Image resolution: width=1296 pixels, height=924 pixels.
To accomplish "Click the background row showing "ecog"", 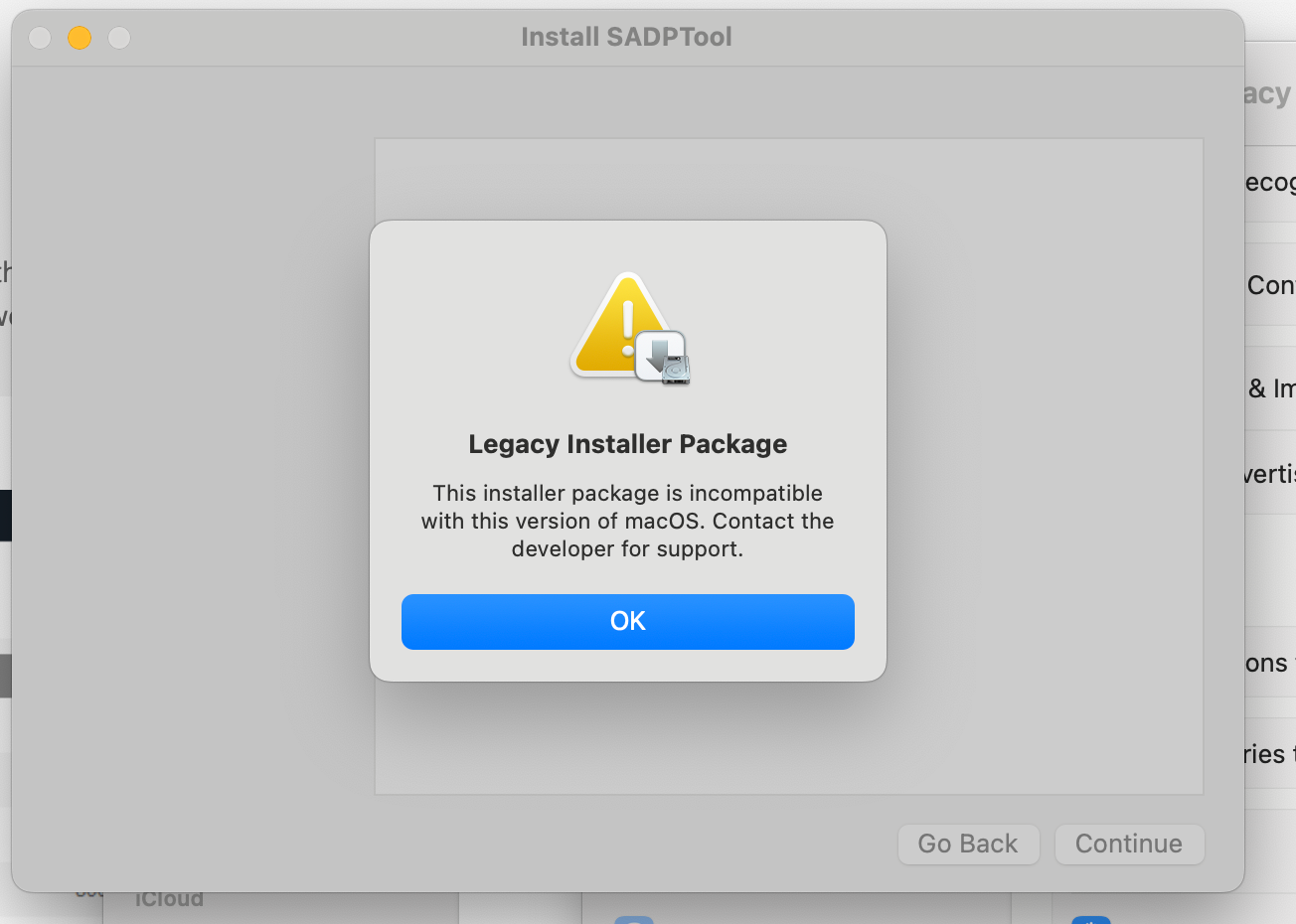I will (x=1270, y=182).
